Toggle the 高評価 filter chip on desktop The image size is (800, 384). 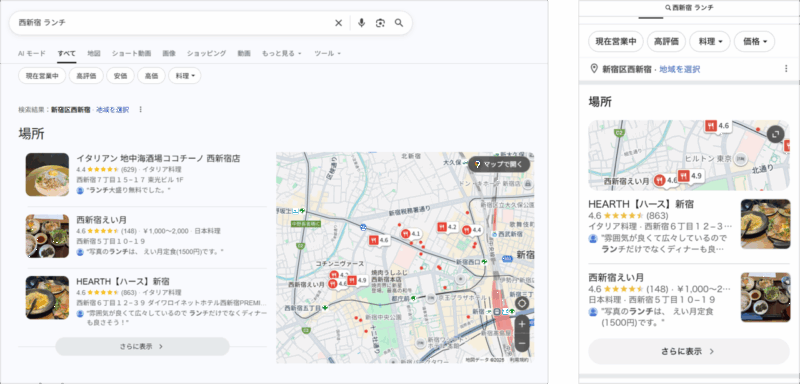point(86,76)
